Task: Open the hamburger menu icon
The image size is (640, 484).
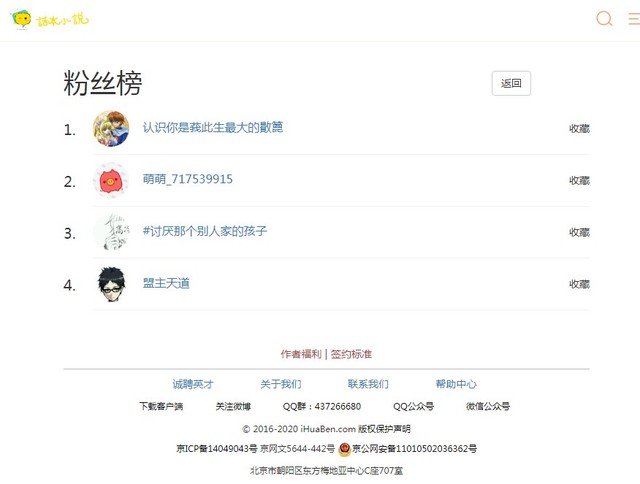Action: [x=634, y=19]
